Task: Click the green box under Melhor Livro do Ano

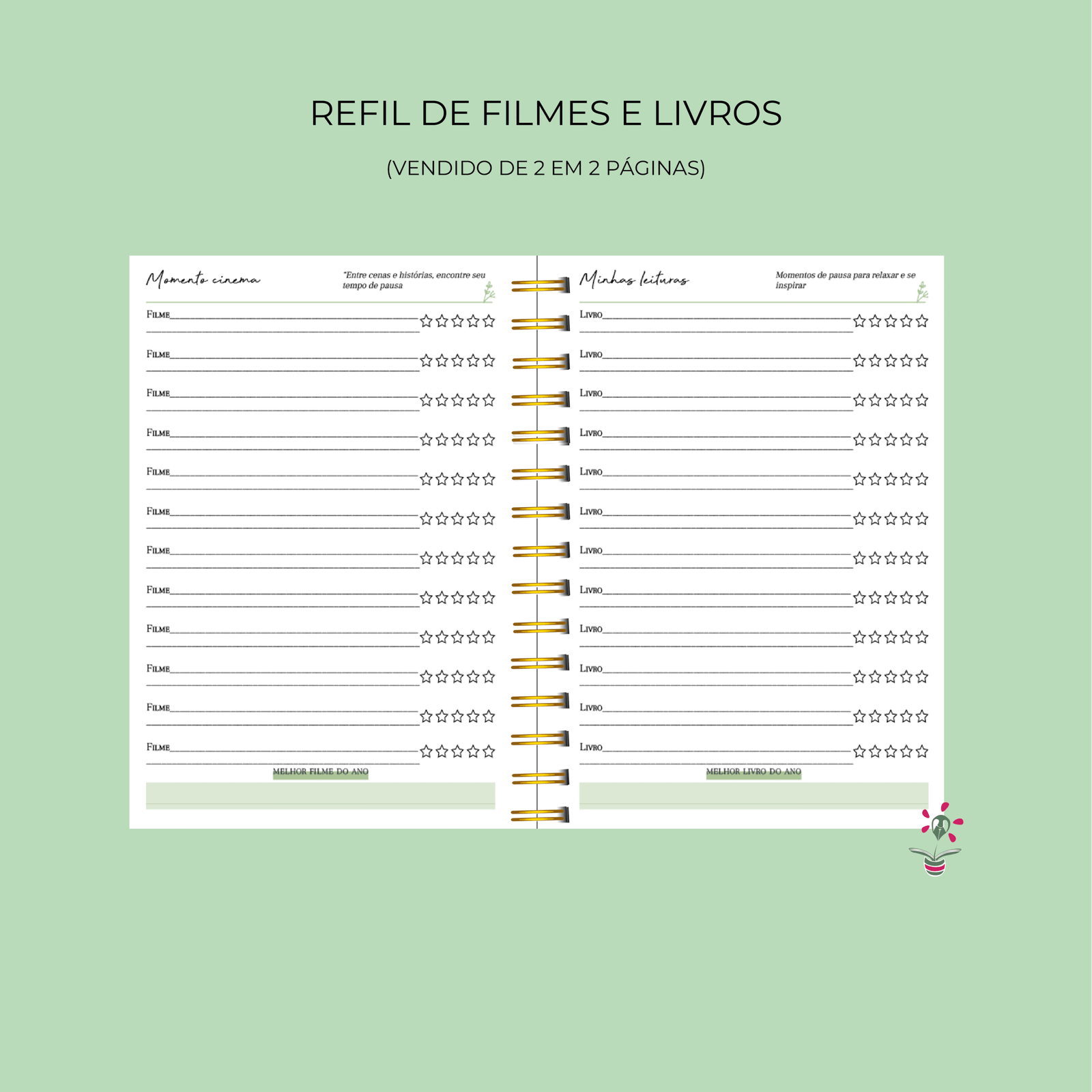Action: (753, 795)
